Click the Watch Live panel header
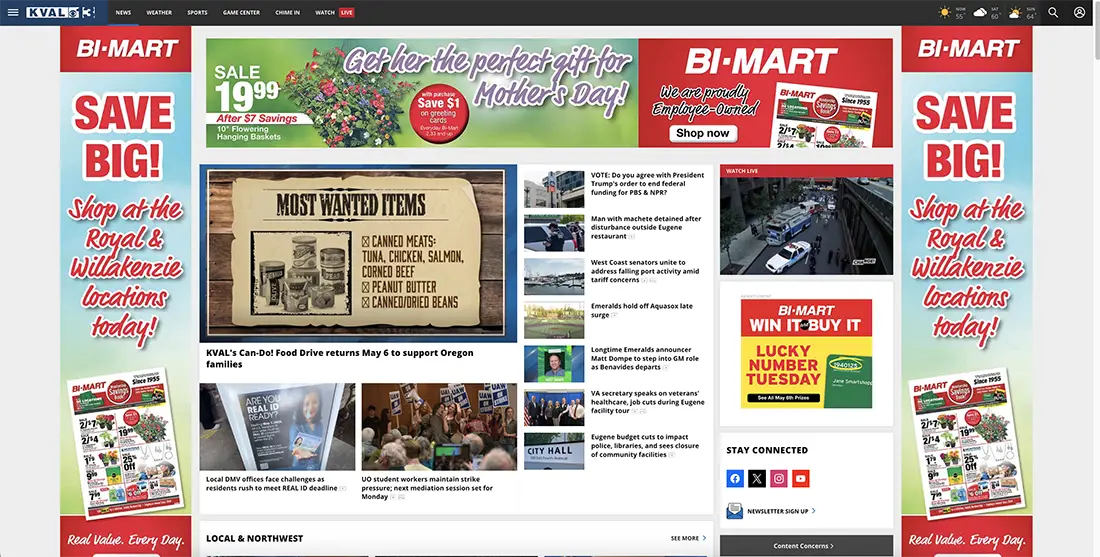1100x557 pixels. coord(806,170)
